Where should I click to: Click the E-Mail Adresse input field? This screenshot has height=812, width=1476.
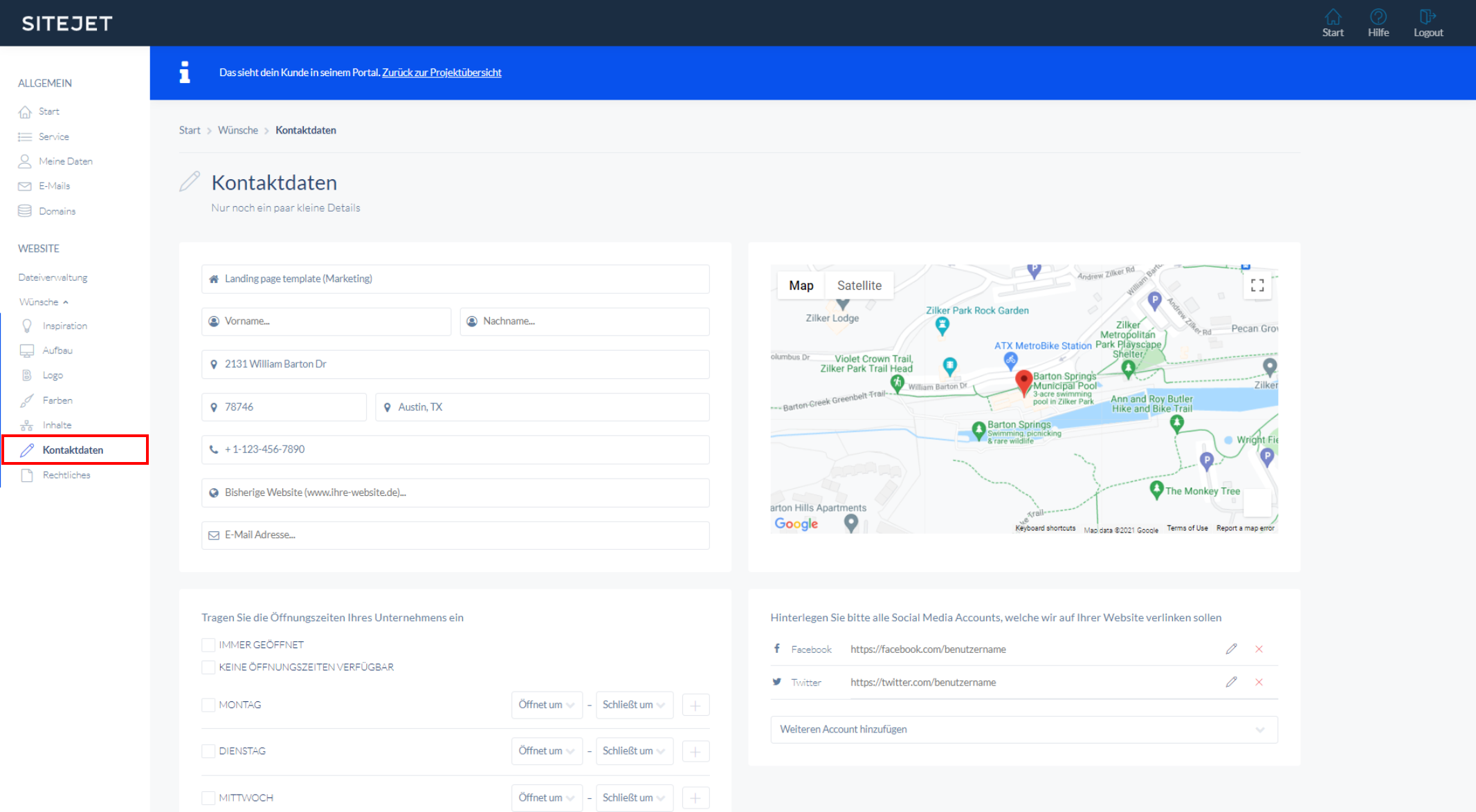[455, 535]
